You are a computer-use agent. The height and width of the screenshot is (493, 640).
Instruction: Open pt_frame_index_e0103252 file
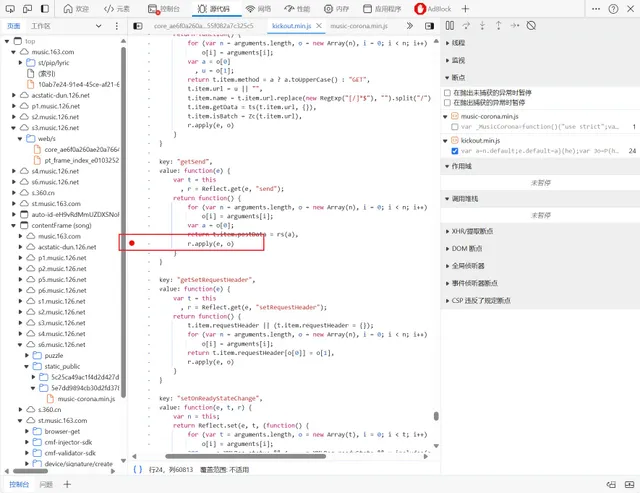82,160
